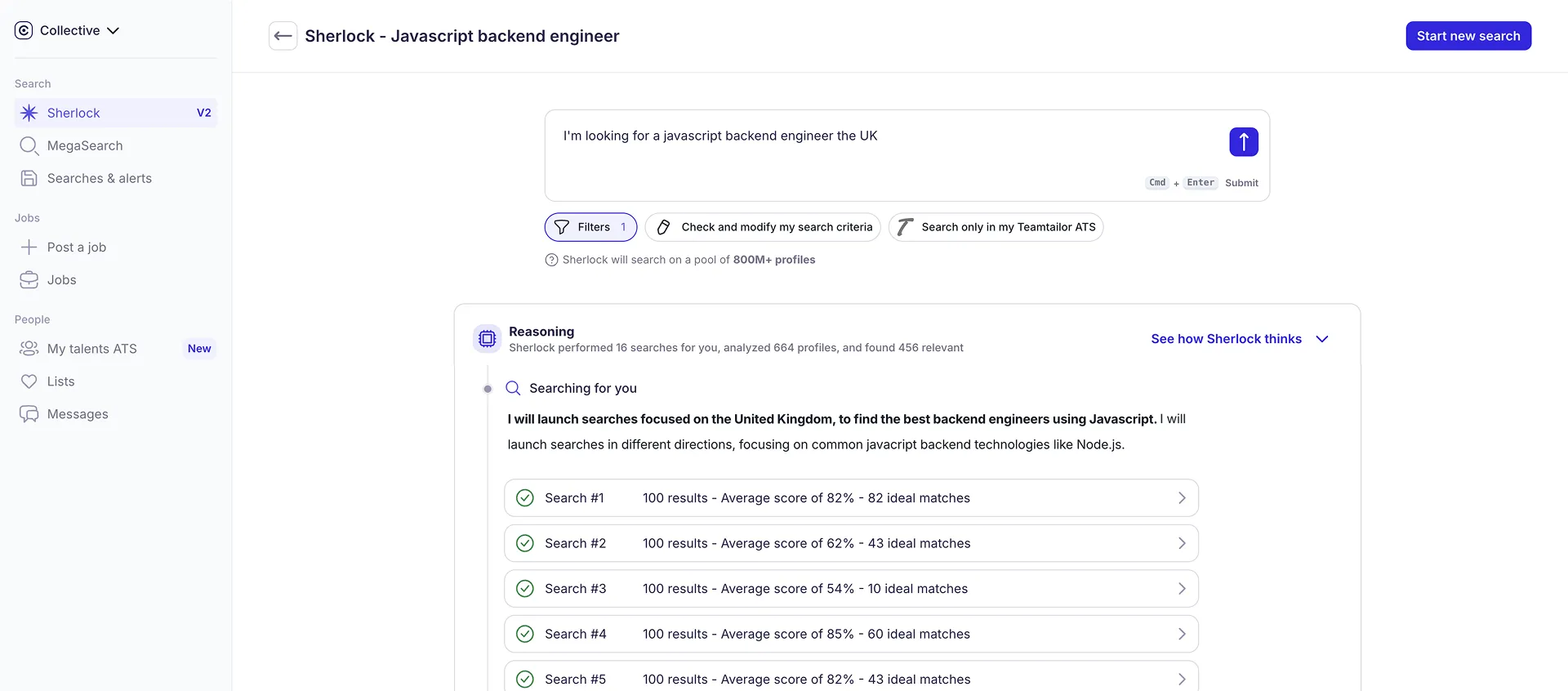Open Searches & alerts in sidebar
Screen dimensions: 1568x691
(116, 178)
